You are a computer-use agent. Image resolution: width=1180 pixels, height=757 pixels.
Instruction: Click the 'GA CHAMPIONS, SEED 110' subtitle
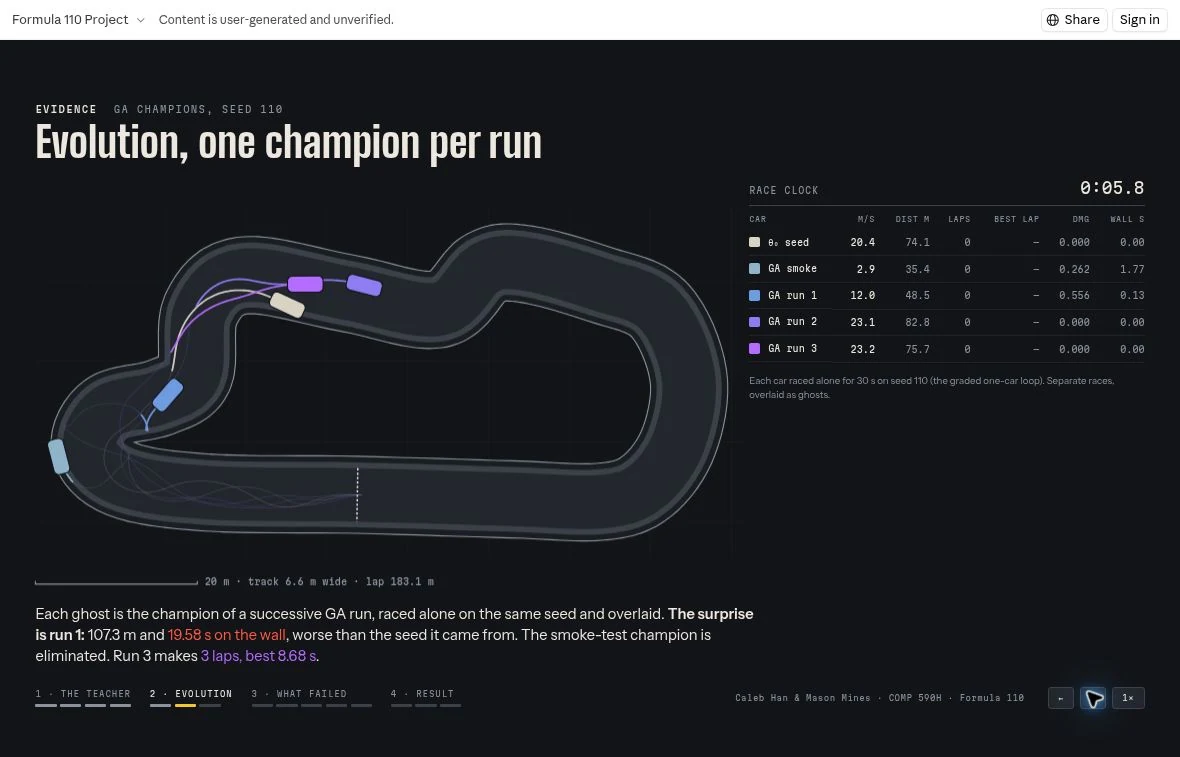tap(198, 109)
